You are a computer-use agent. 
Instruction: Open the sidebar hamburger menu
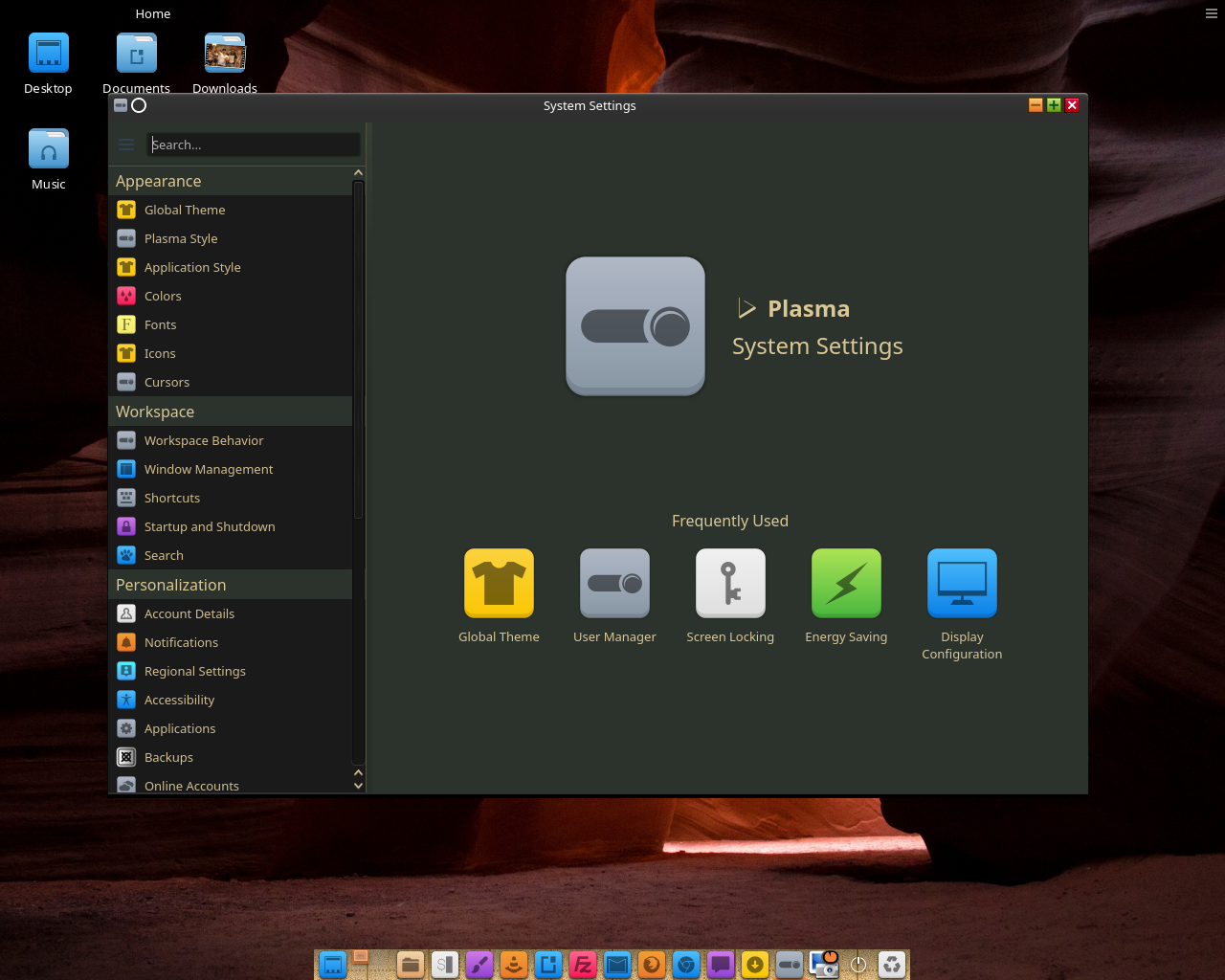(x=126, y=145)
